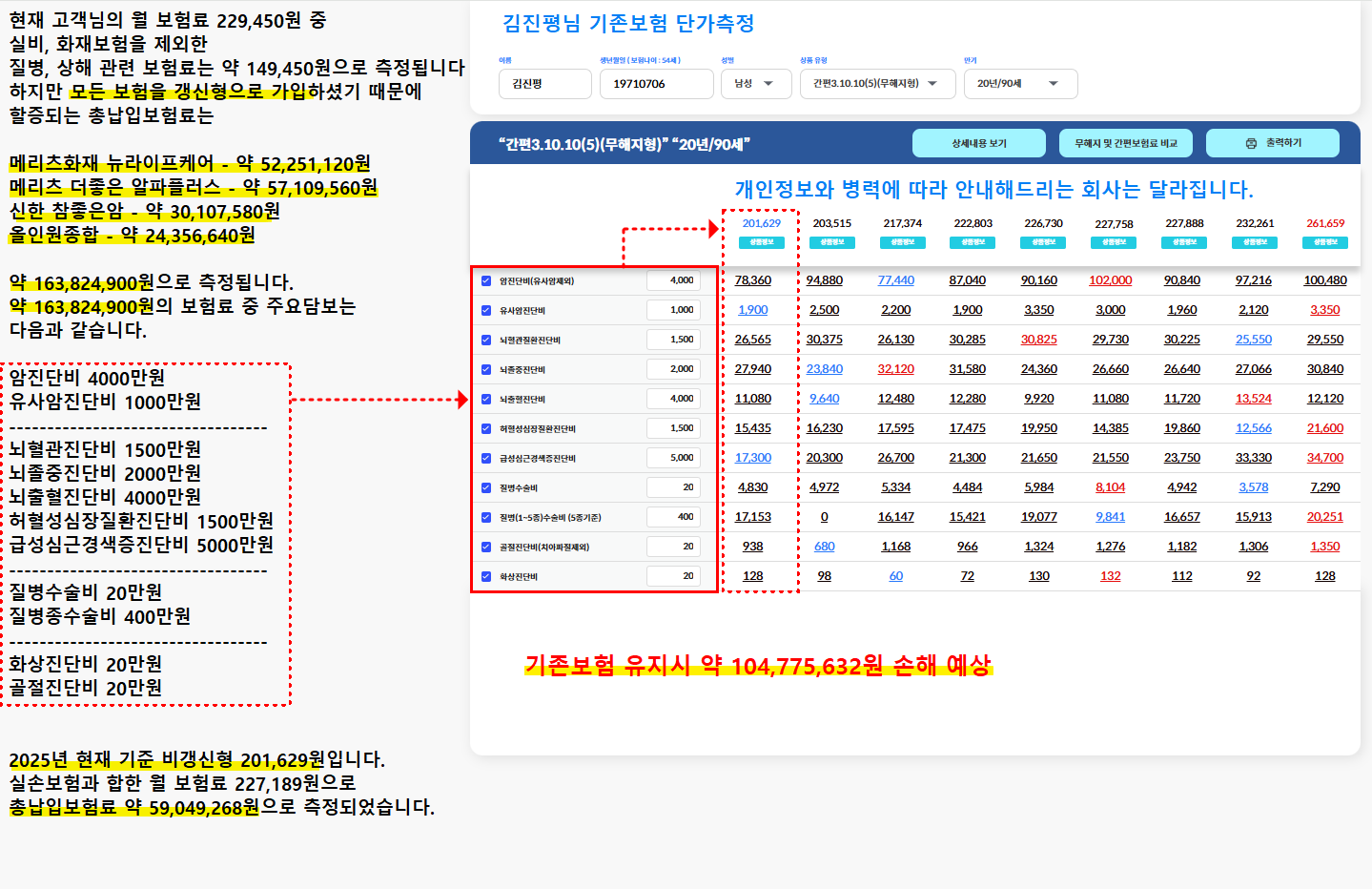Click the 이름 field containing 김진평
This screenshot has height=889, width=1372.
click(545, 84)
